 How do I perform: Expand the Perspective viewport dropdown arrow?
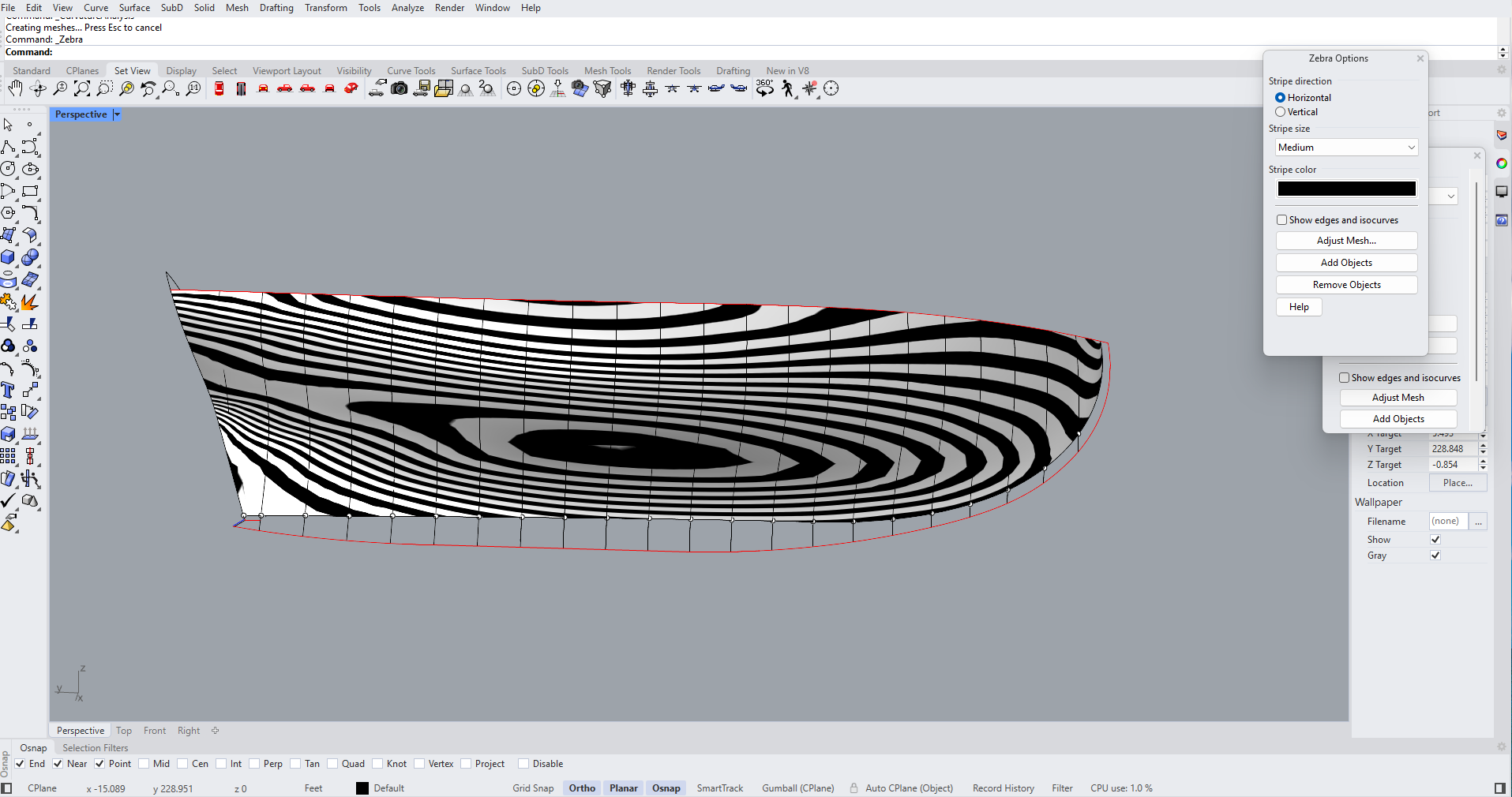pyautogui.click(x=117, y=114)
